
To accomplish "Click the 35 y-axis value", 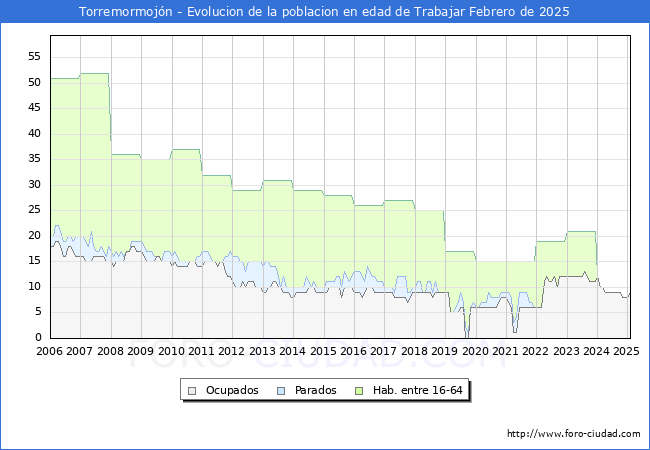I will coord(34,159).
